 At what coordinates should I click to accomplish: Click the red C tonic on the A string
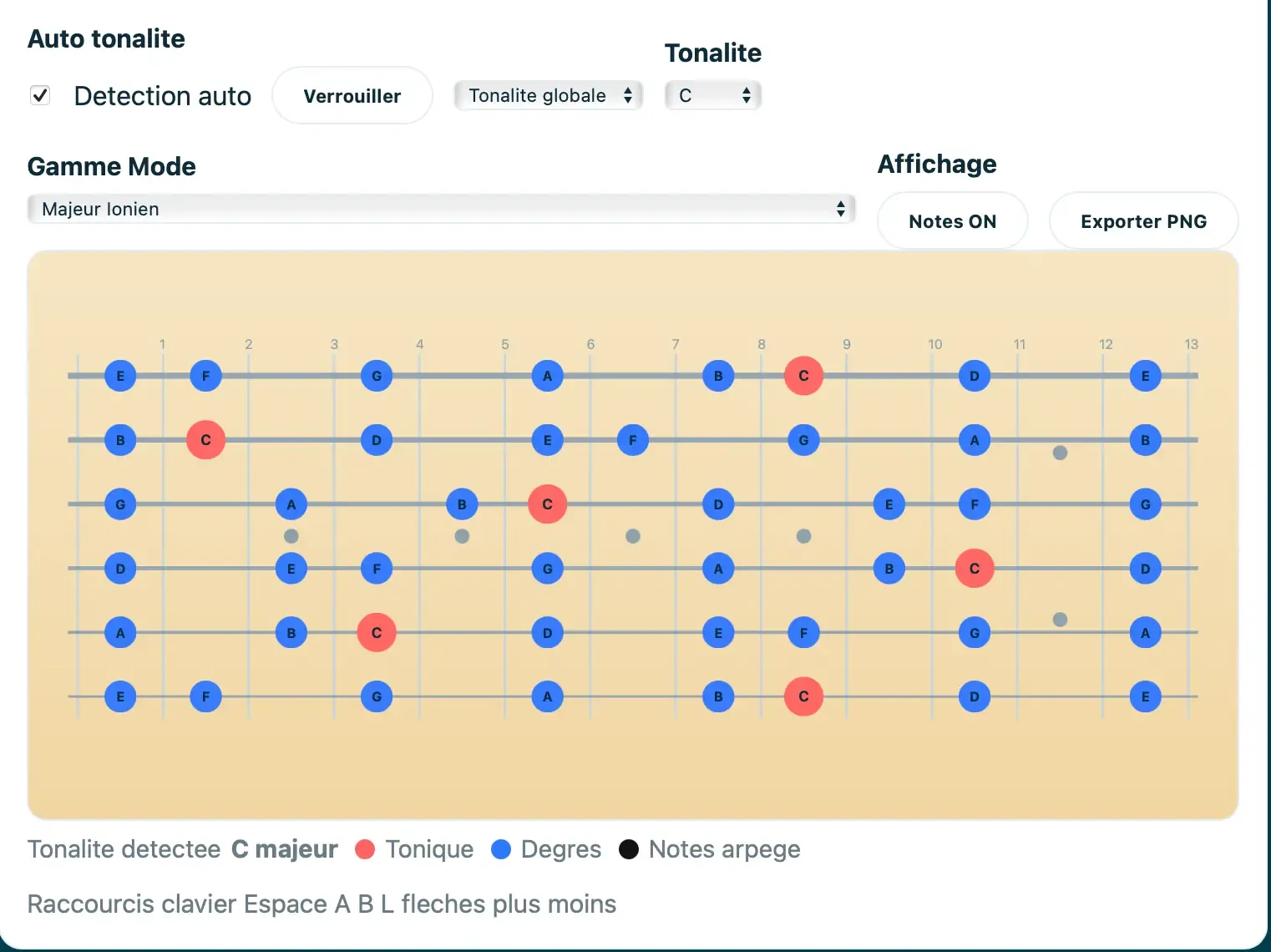pyautogui.click(x=377, y=632)
